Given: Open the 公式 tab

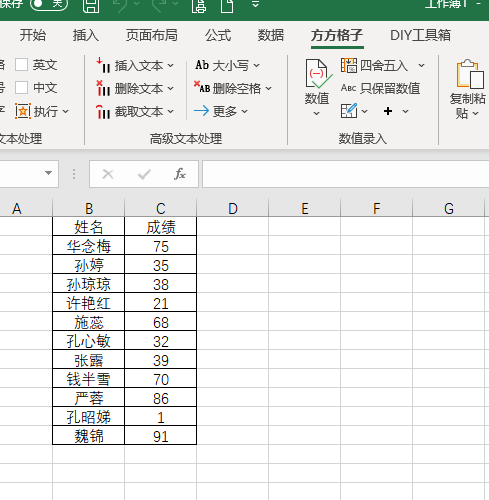Looking at the screenshot, I should (218, 35).
